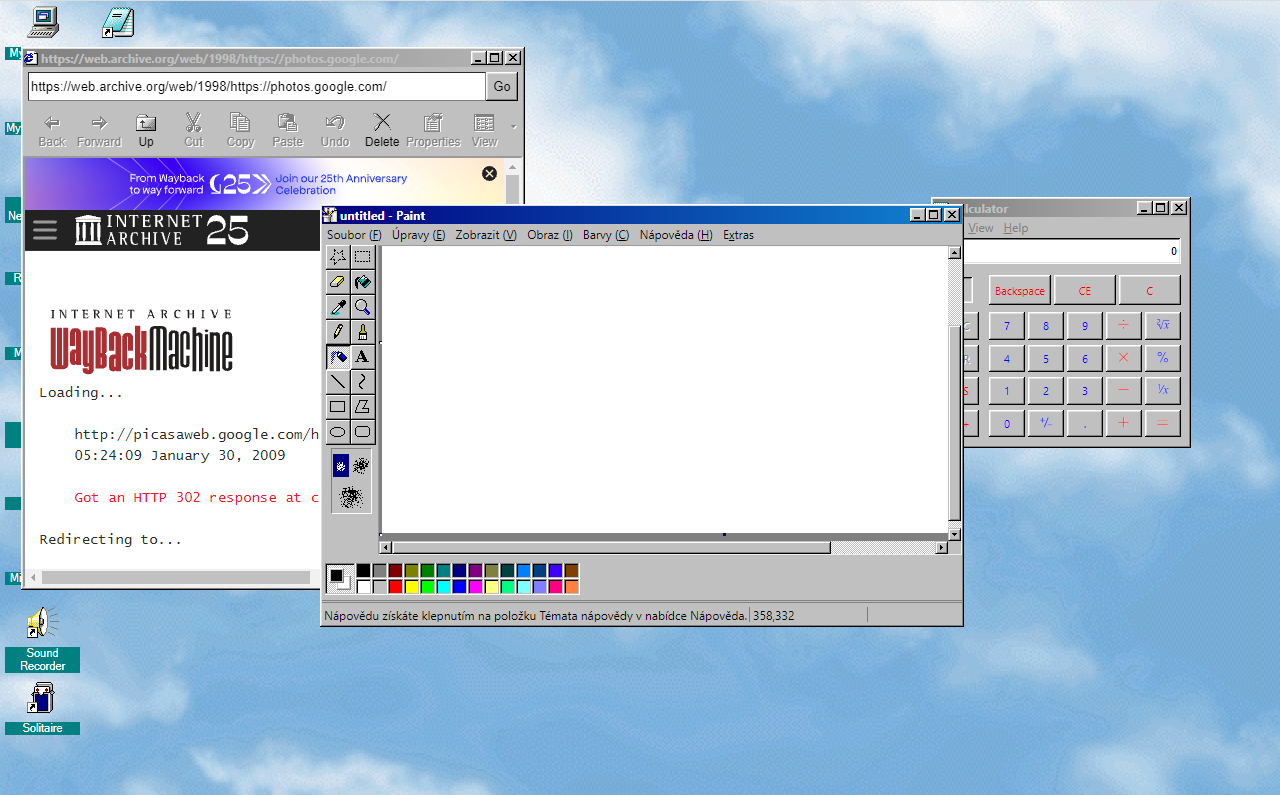Open the Zobrazit (V) menu in Paint
The height and width of the screenshot is (795, 1280).
pos(486,235)
